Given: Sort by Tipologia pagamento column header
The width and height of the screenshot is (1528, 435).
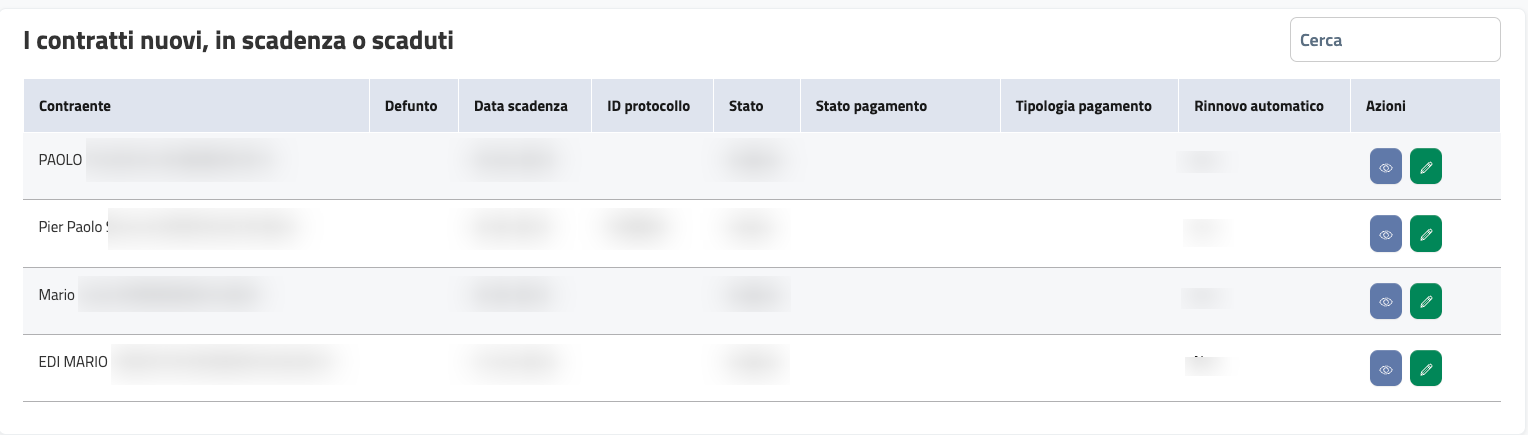Looking at the screenshot, I should pos(1083,106).
